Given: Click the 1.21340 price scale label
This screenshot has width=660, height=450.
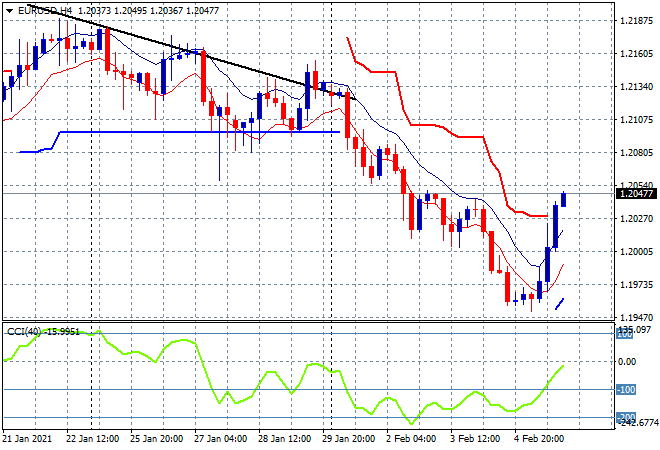Looking at the screenshot, I should click(x=636, y=86).
